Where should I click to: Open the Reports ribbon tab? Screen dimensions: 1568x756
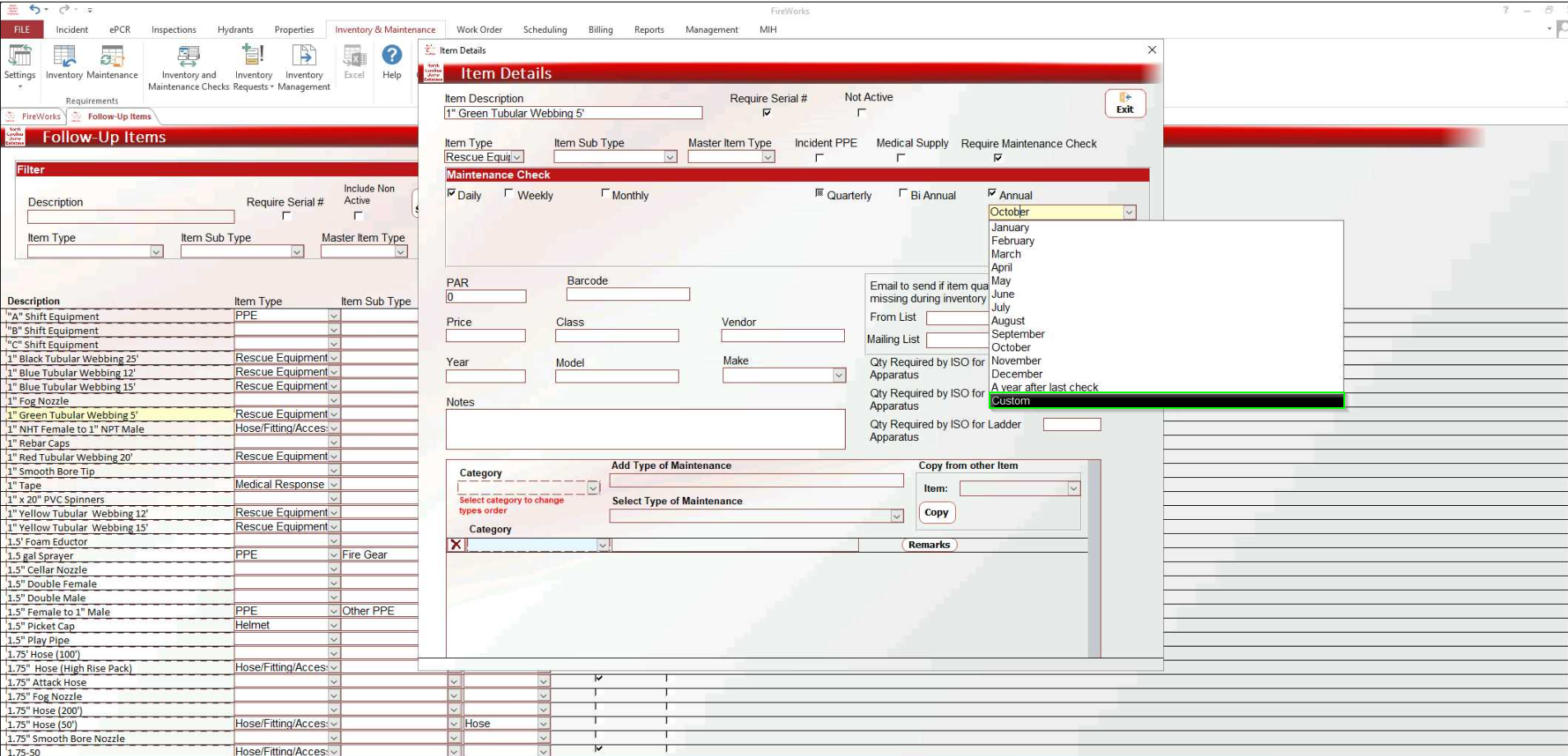click(648, 30)
